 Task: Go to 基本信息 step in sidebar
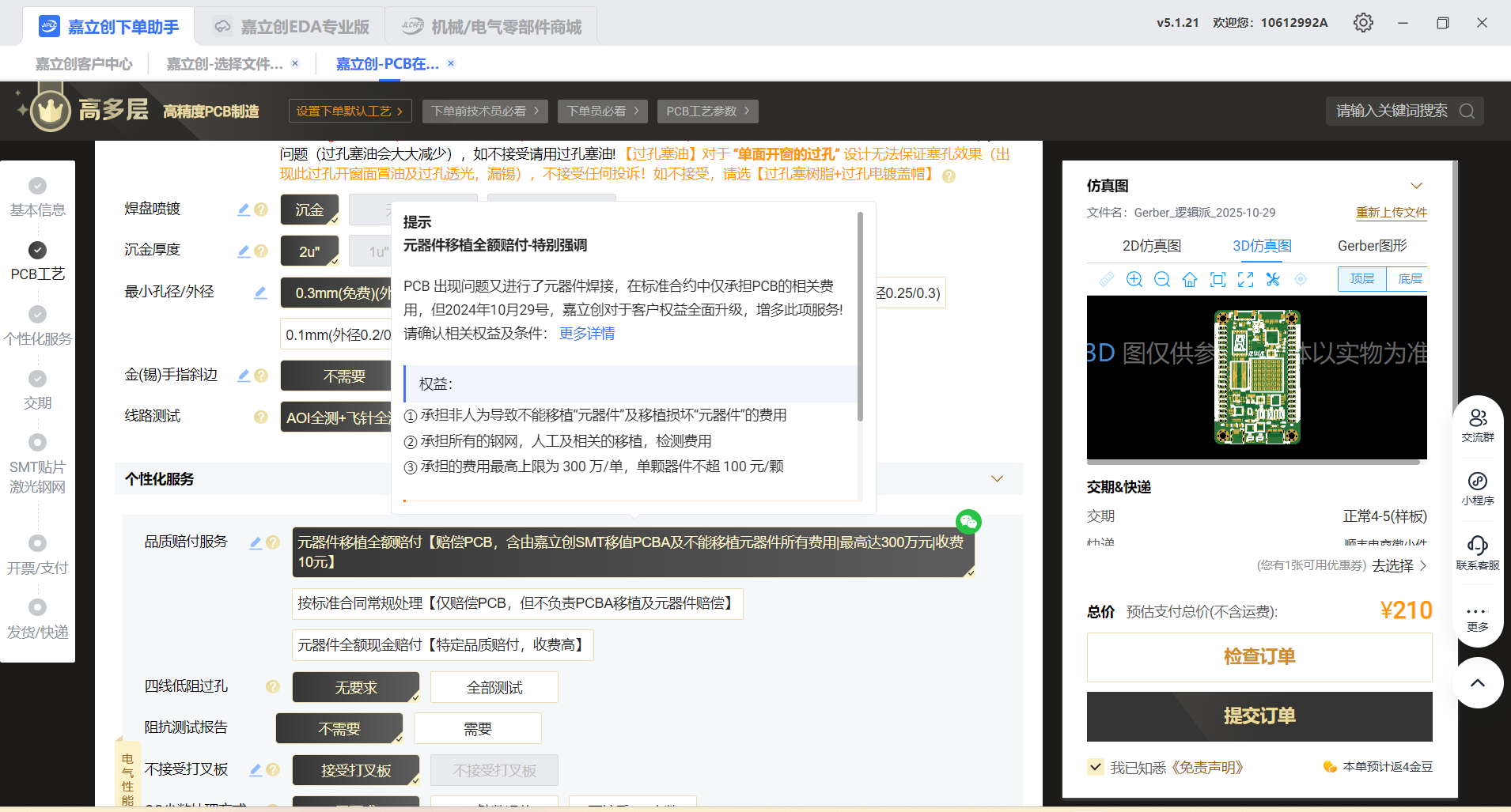[37, 198]
